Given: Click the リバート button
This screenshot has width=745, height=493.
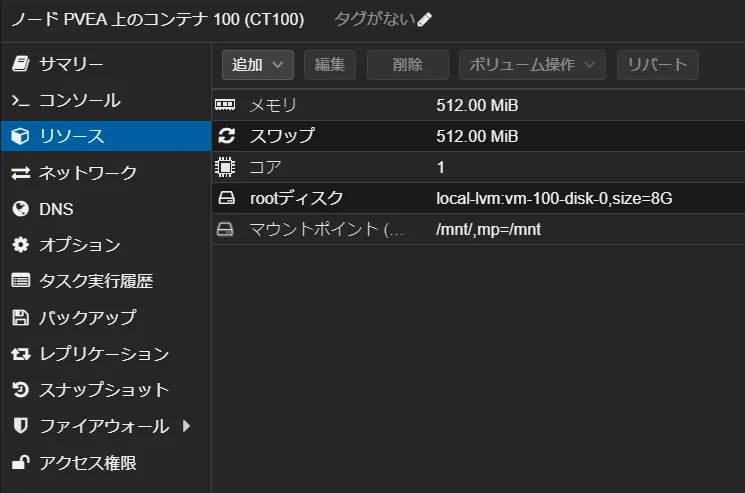Looking at the screenshot, I should (x=658, y=65).
